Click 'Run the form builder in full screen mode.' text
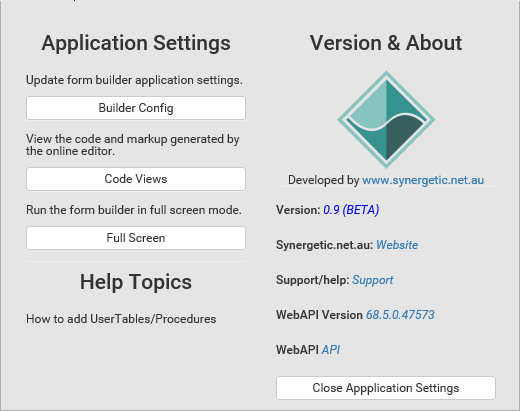The width and height of the screenshot is (520, 411). click(134, 210)
